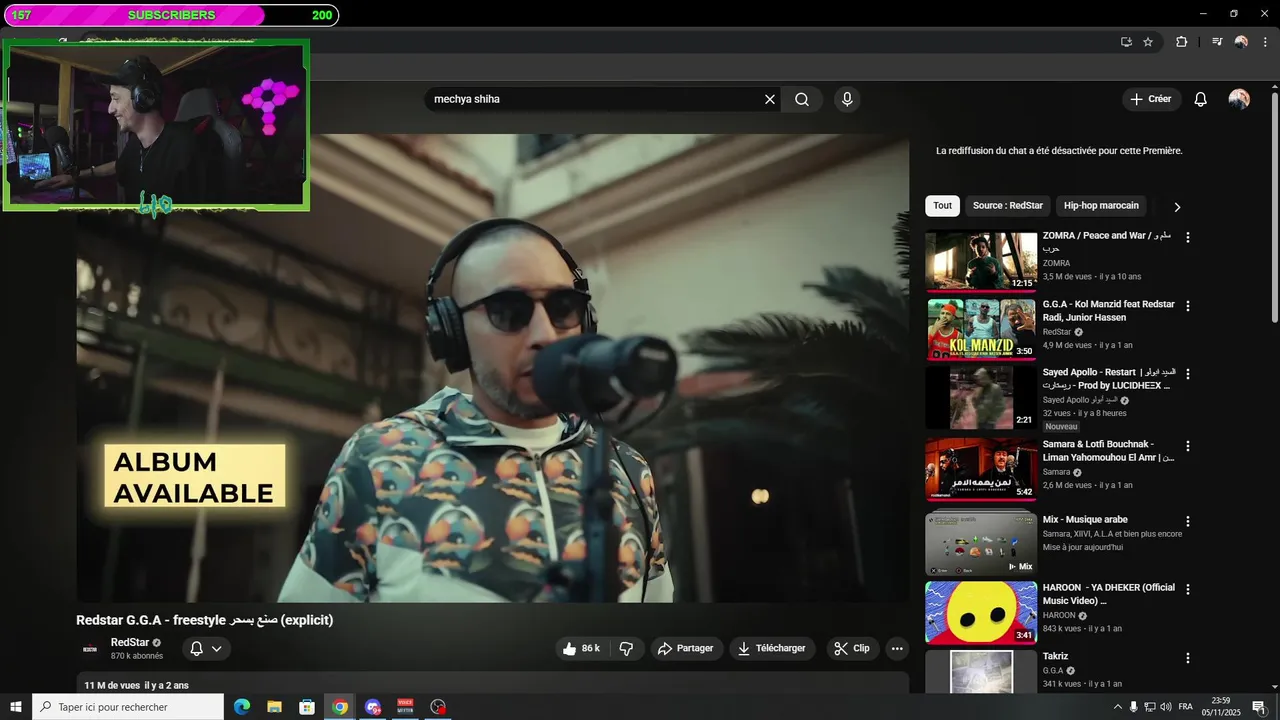
Task: Open the RedStar channel name link
Action: tap(130, 642)
